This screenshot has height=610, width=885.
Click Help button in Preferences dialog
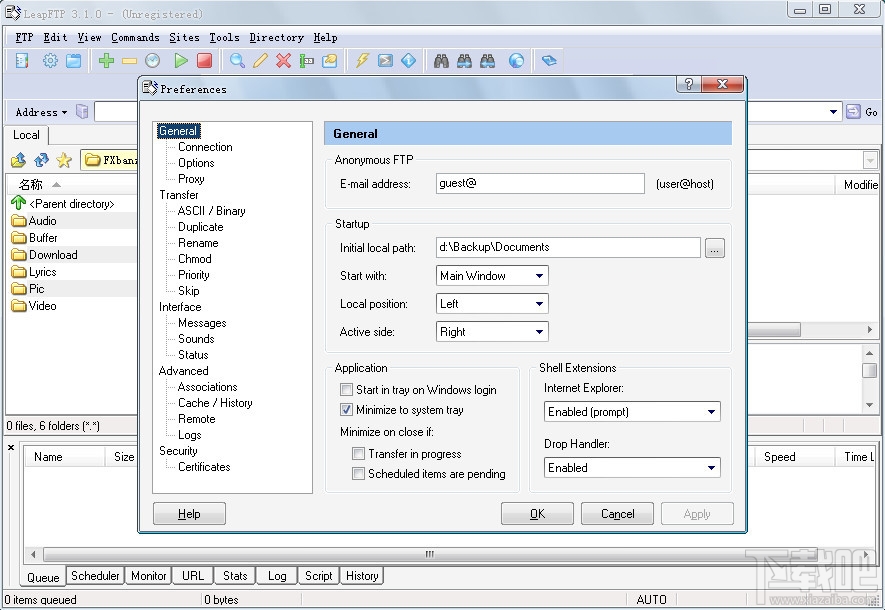(189, 514)
